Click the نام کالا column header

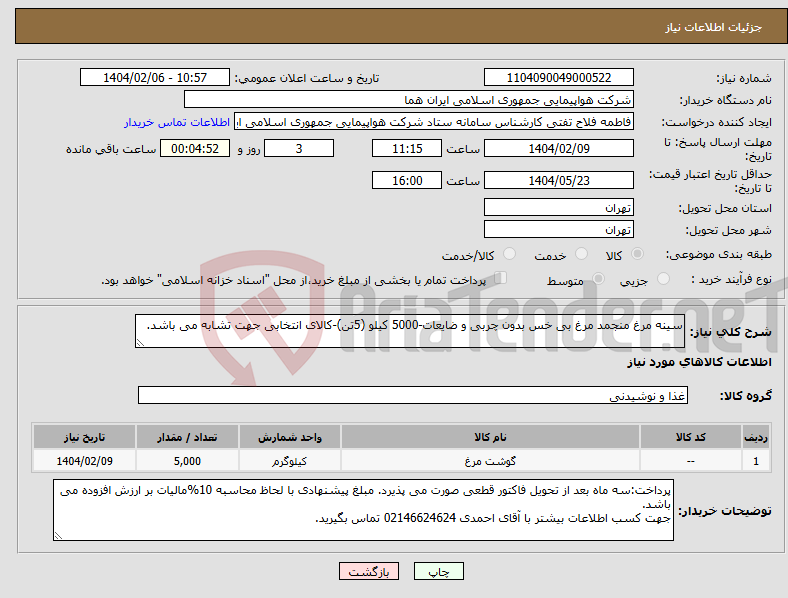(490, 437)
